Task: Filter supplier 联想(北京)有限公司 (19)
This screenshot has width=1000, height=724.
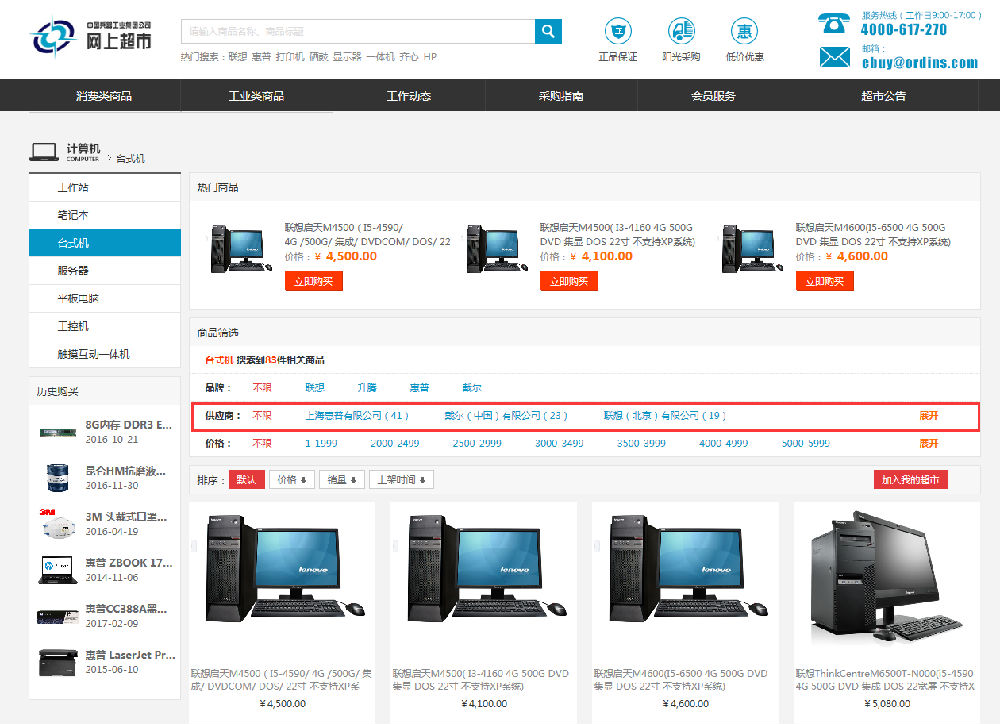Action: tap(665, 415)
